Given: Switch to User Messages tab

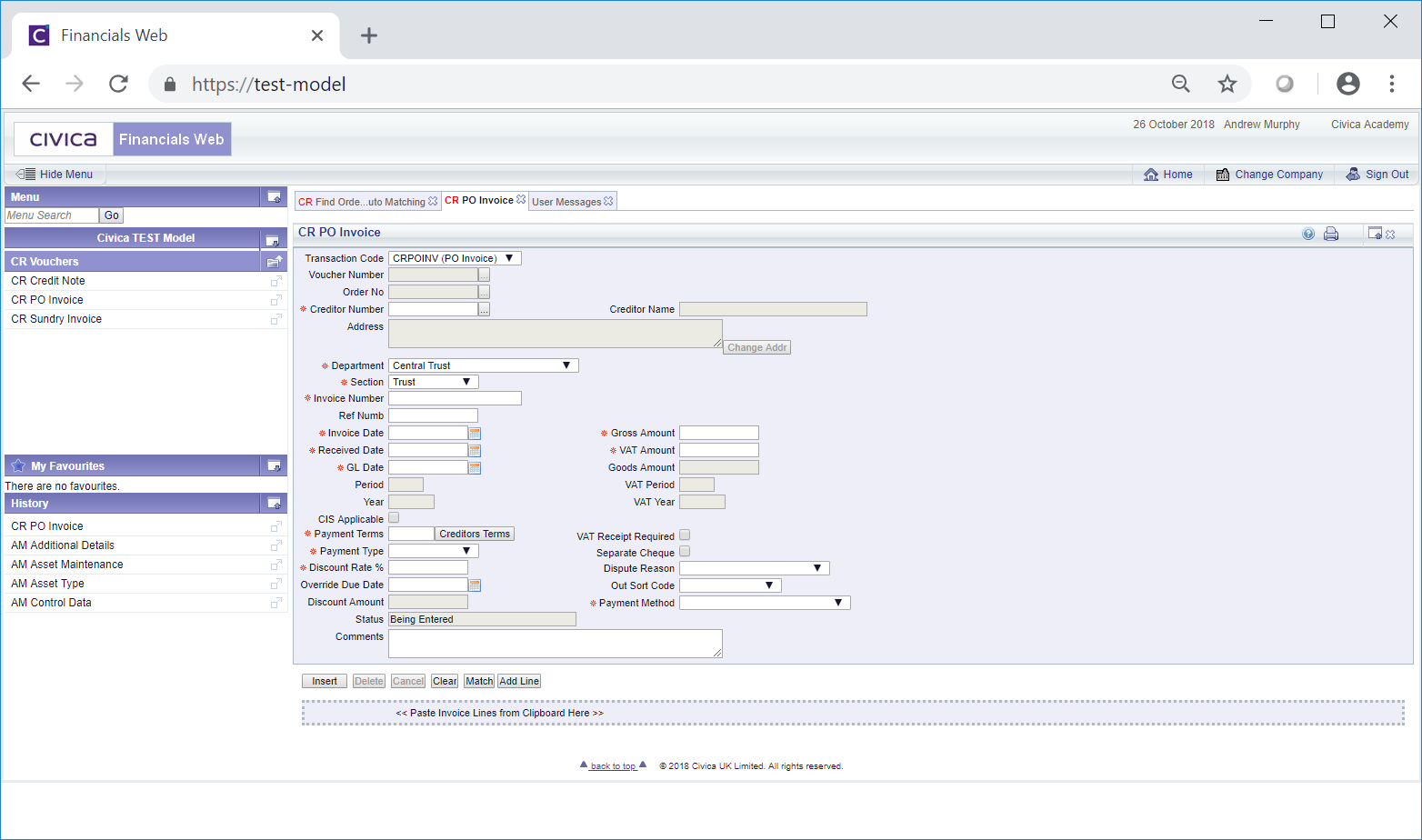Looking at the screenshot, I should point(566,202).
